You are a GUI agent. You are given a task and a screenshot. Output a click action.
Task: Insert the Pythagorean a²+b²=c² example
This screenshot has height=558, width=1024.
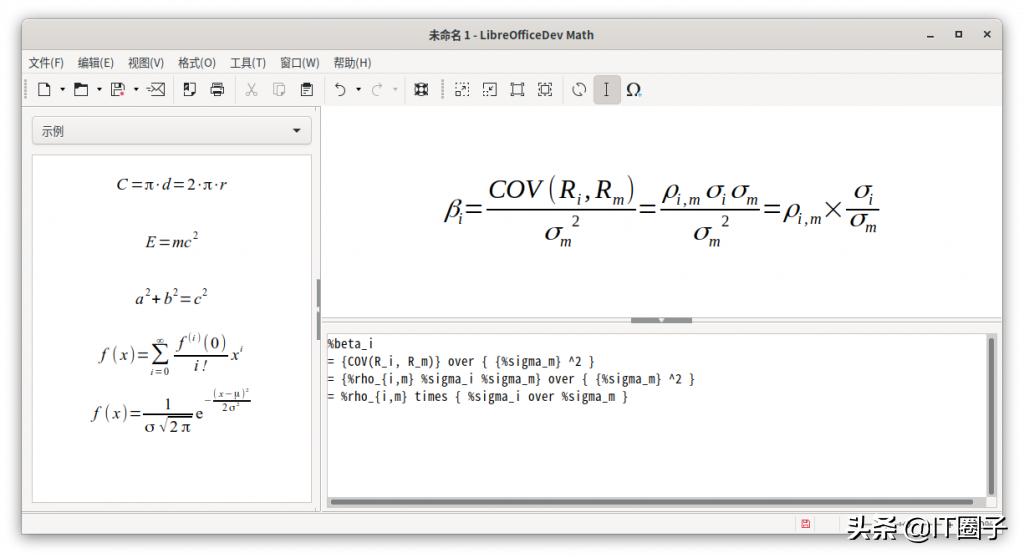click(172, 297)
